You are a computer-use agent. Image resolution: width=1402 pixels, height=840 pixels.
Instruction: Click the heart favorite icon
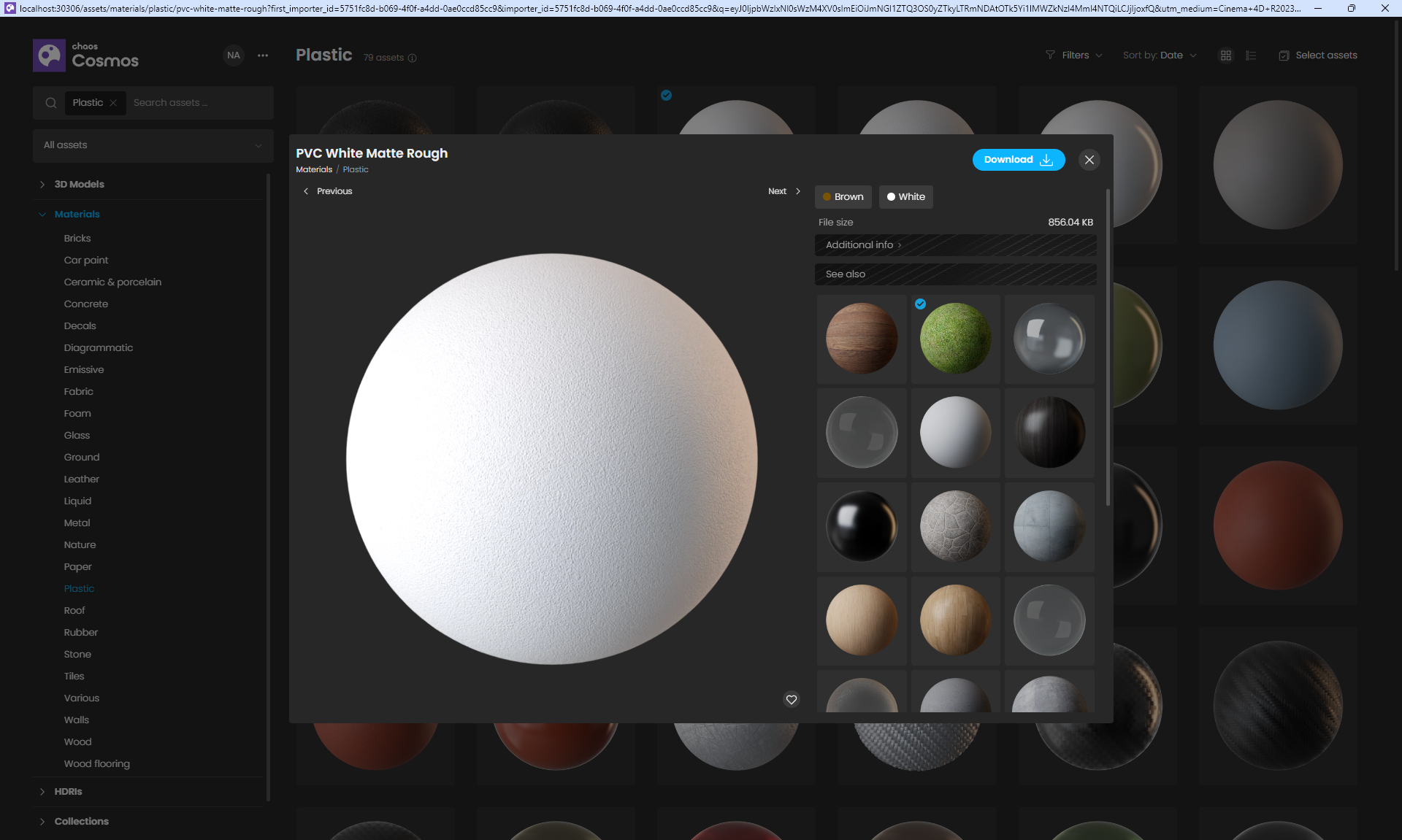[x=791, y=699]
